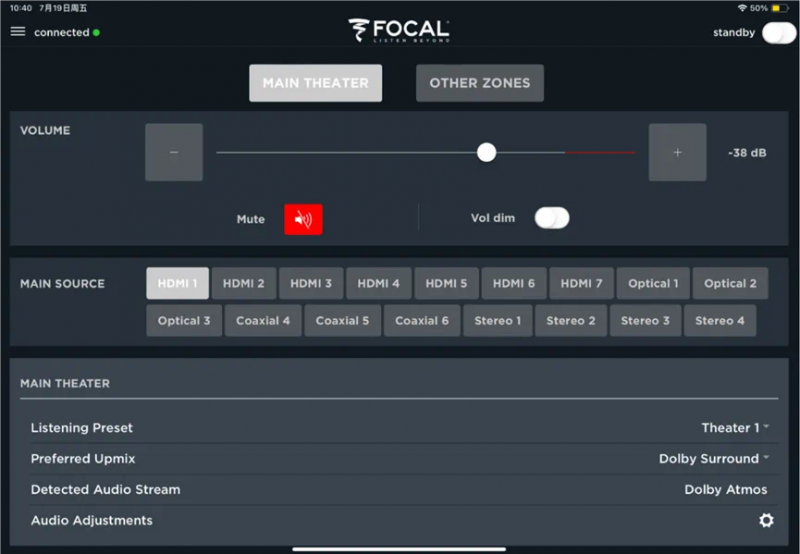Toggle the standby switch
This screenshot has width=800, height=554.
click(779, 33)
